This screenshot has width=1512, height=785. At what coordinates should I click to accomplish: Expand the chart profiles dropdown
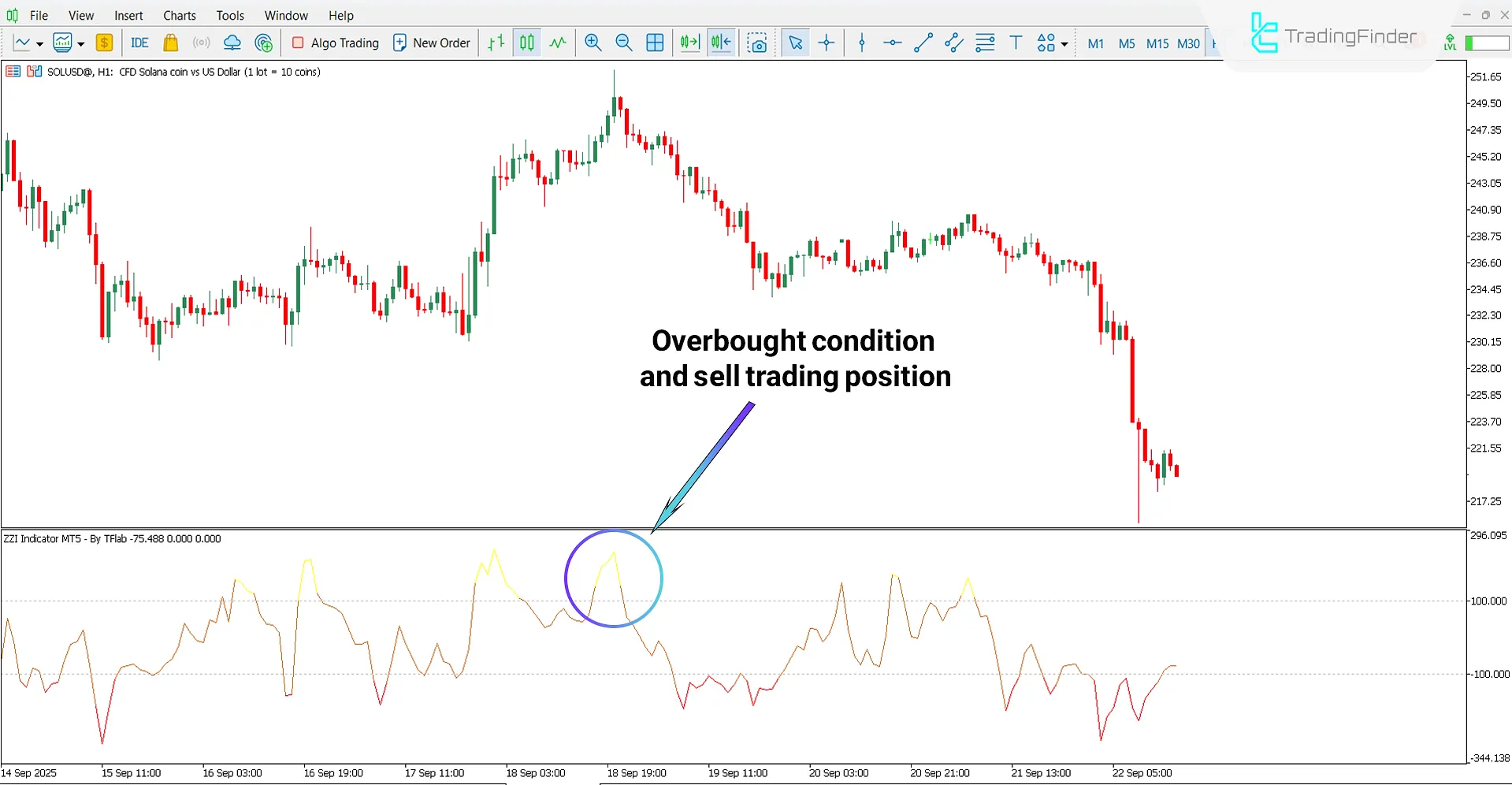click(80, 43)
